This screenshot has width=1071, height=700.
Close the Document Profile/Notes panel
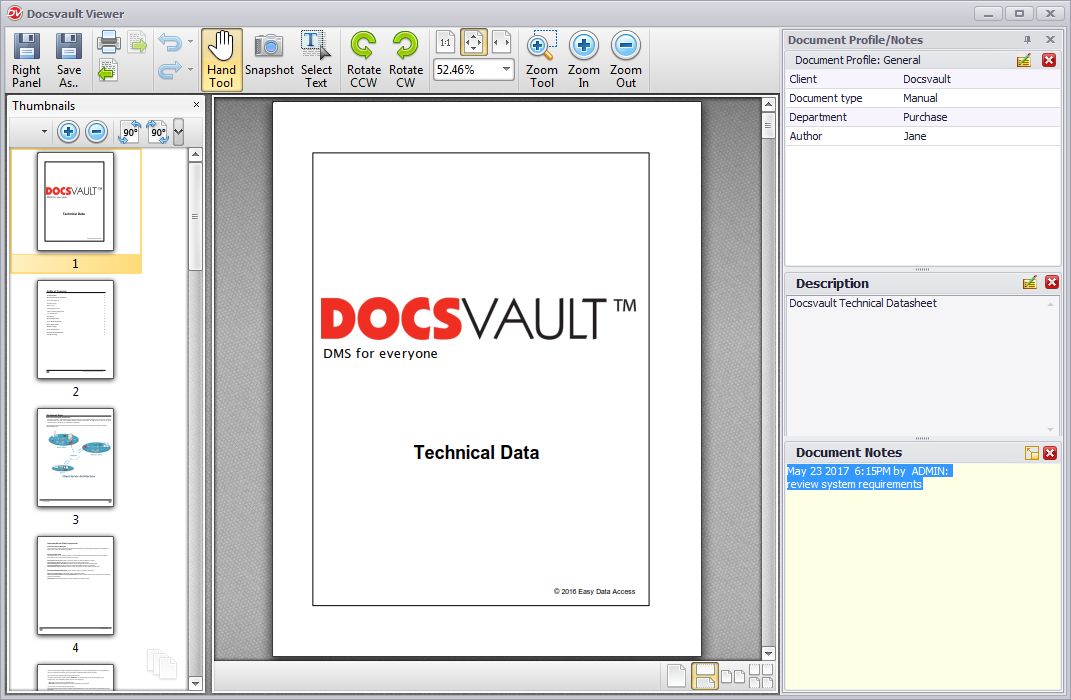pos(1051,40)
